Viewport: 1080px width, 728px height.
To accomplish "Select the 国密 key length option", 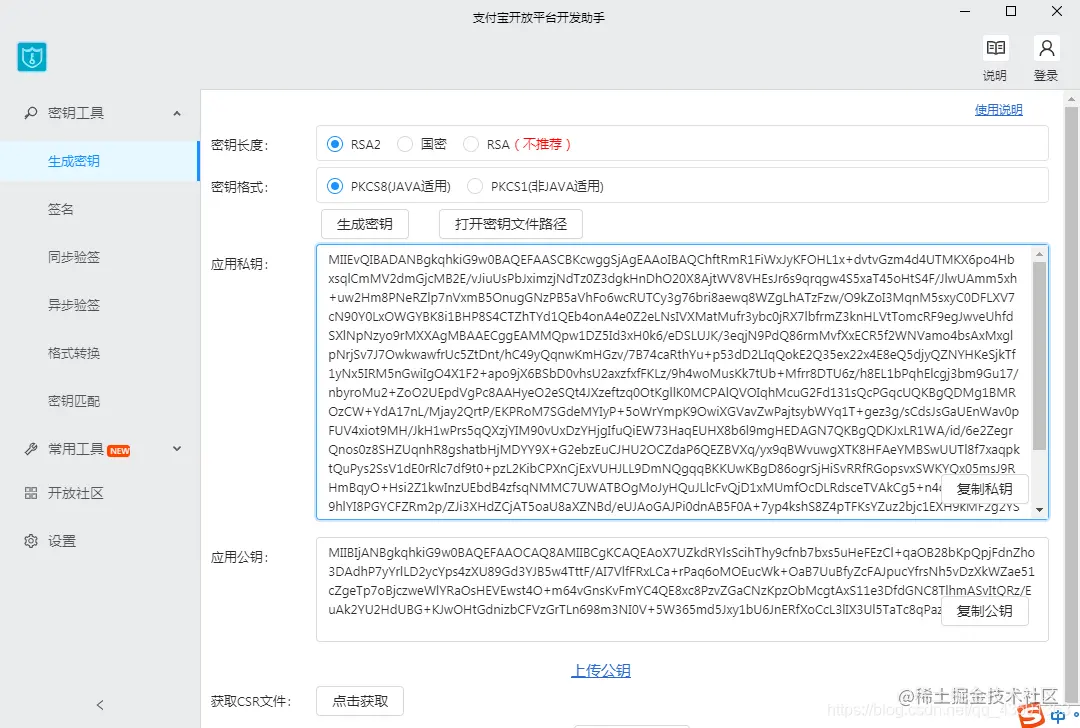I will pos(405,144).
